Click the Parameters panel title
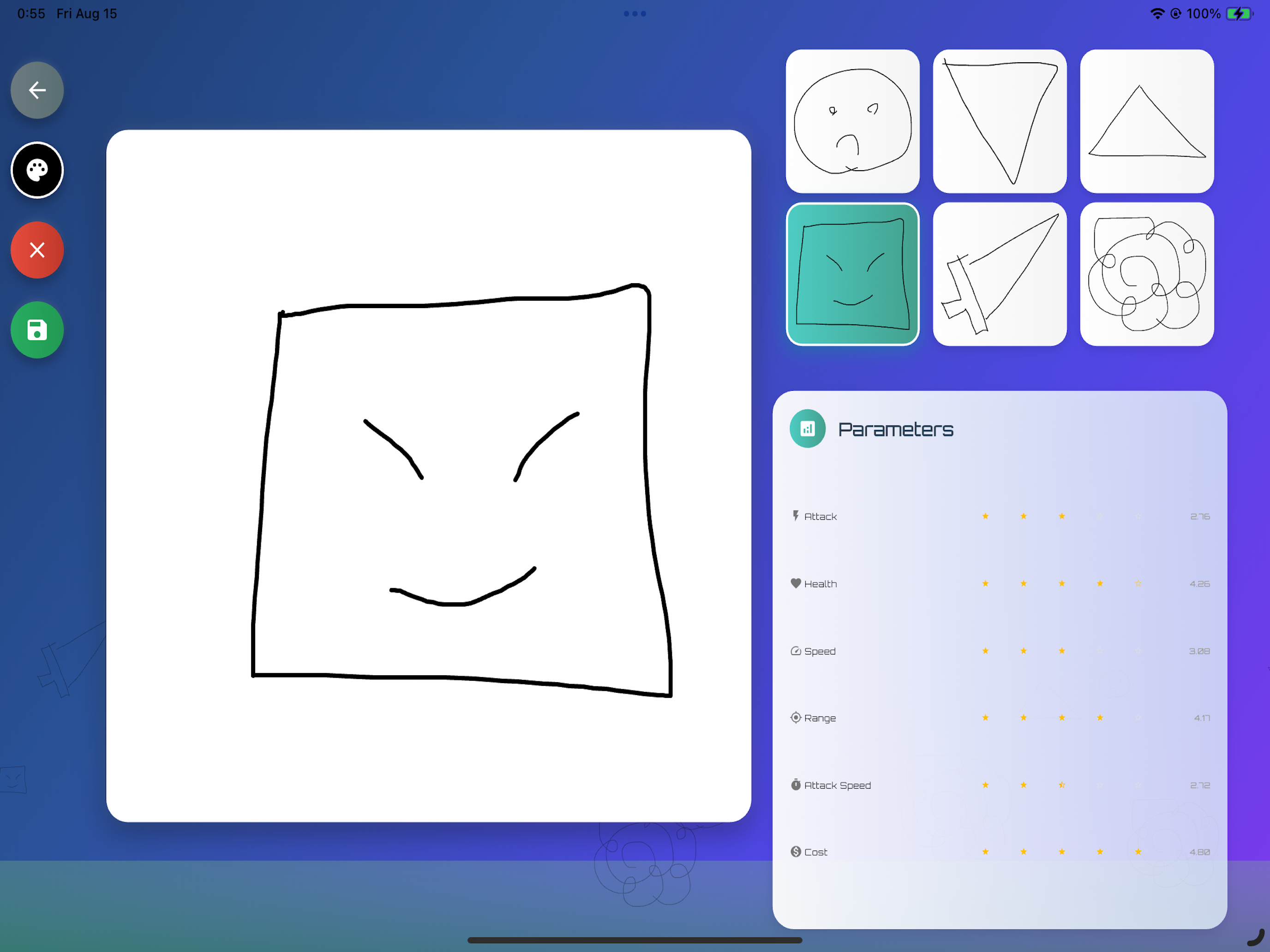The width and height of the screenshot is (1270, 952). pyautogui.click(x=896, y=429)
